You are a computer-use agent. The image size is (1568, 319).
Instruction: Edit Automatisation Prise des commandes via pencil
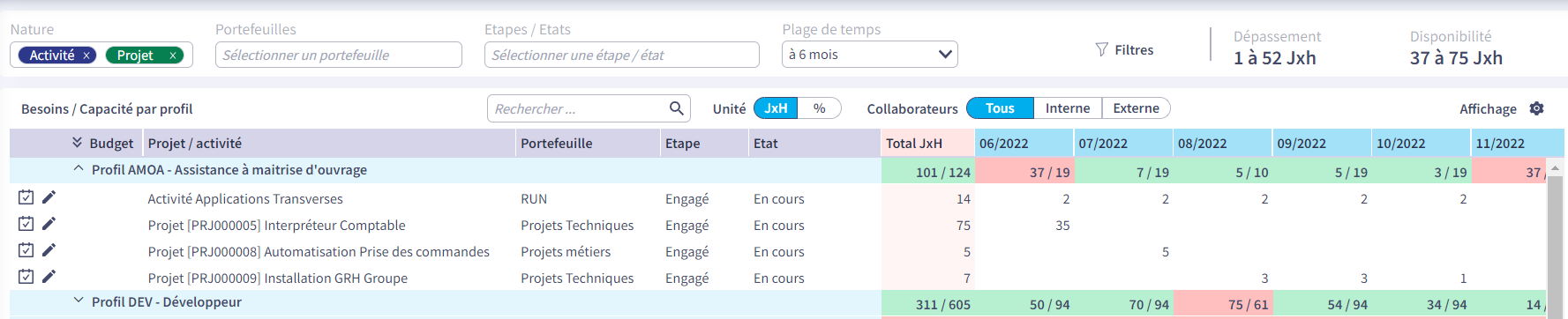[49, 250]
